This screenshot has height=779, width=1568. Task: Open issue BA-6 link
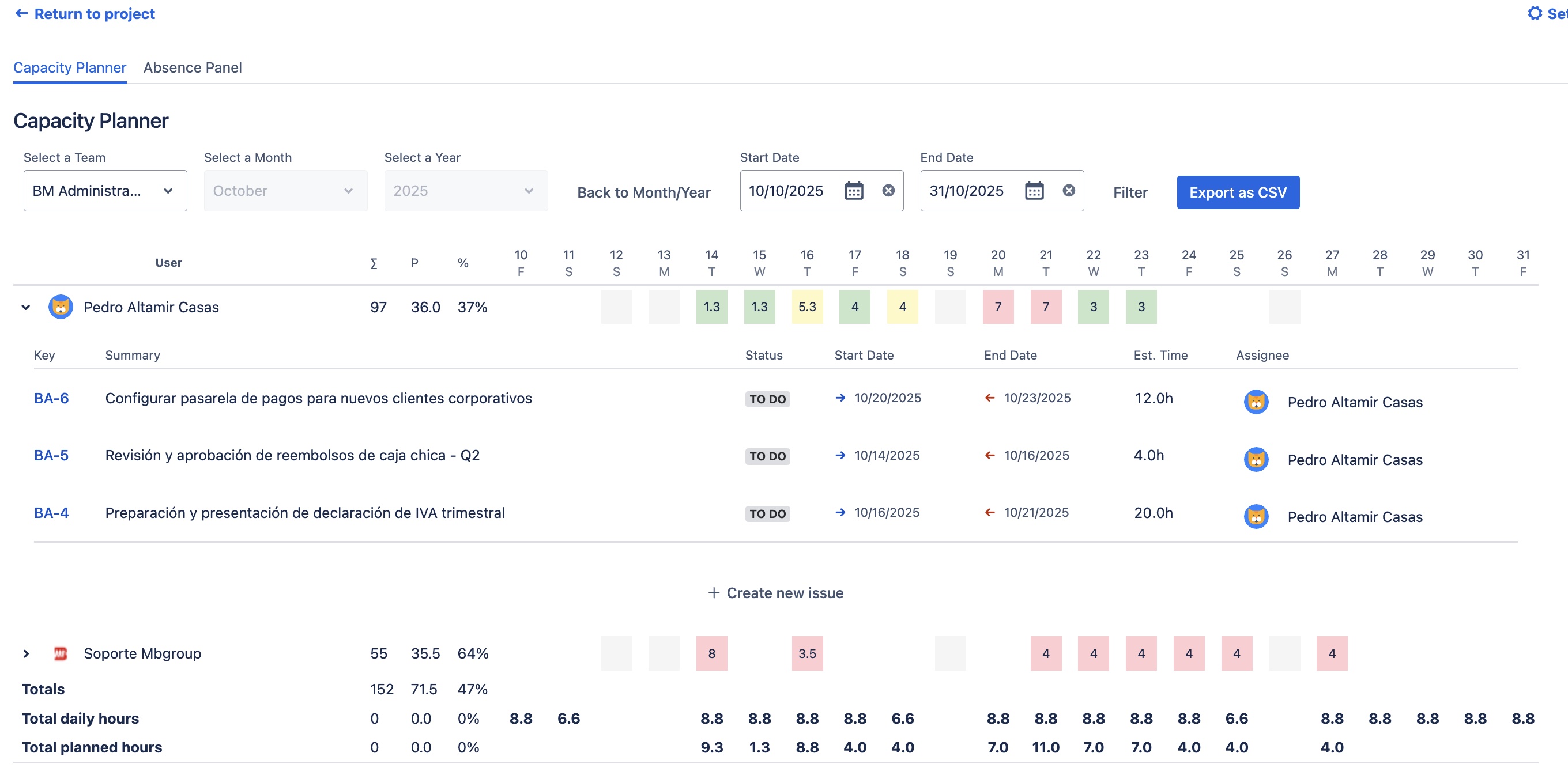51,398
